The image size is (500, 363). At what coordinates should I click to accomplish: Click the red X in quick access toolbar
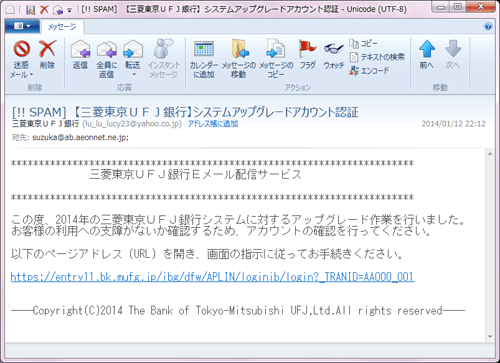pos(44,10)
